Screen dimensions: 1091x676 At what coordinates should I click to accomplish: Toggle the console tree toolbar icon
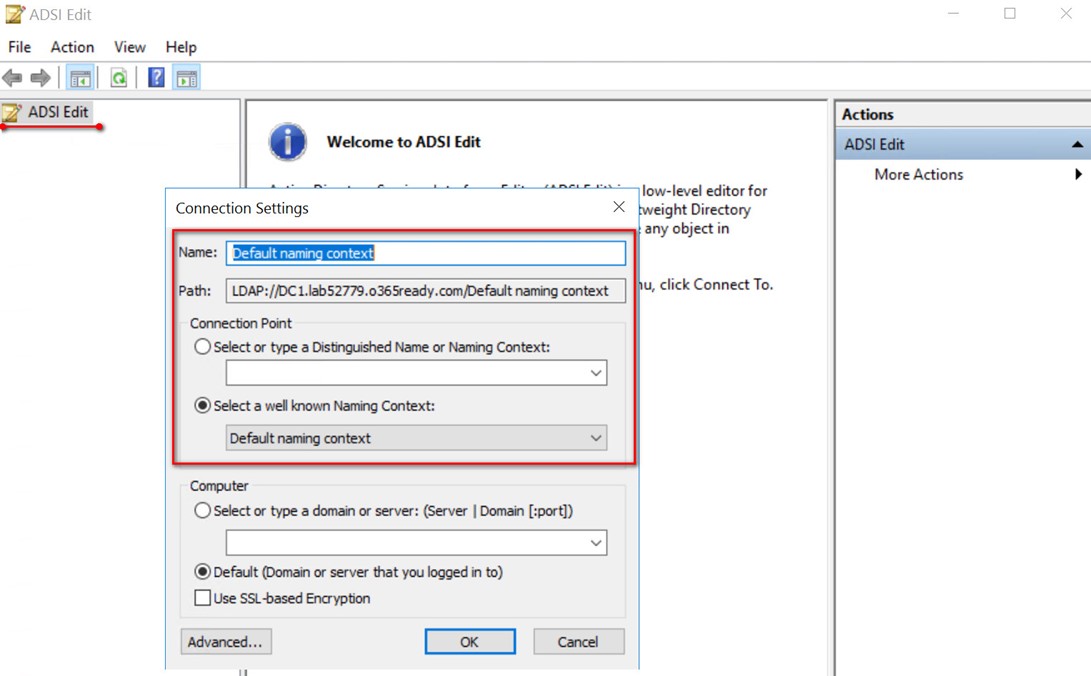pyautogui.click(x=80, y=78)
